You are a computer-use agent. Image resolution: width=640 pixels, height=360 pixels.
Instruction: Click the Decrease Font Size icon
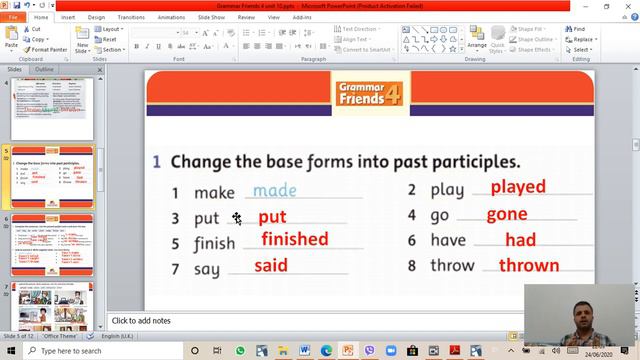pyautogui.click(x=216, y=33)
